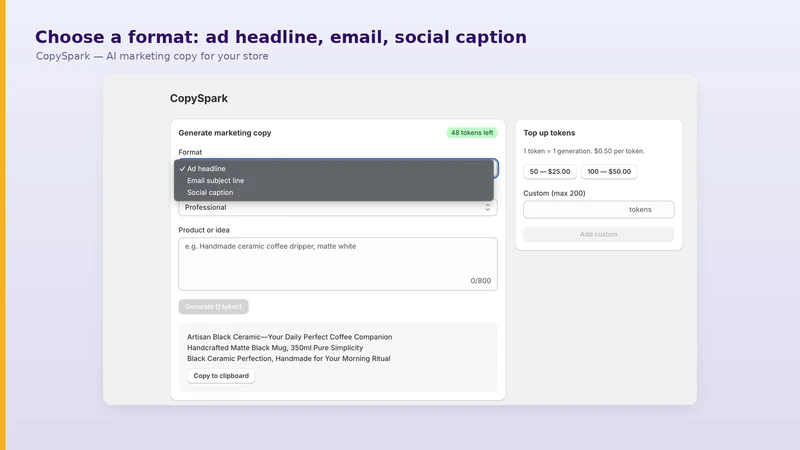Open the Professional tone dropdown
Viewport: 800px width, 450px height.
tap(338, 207)
